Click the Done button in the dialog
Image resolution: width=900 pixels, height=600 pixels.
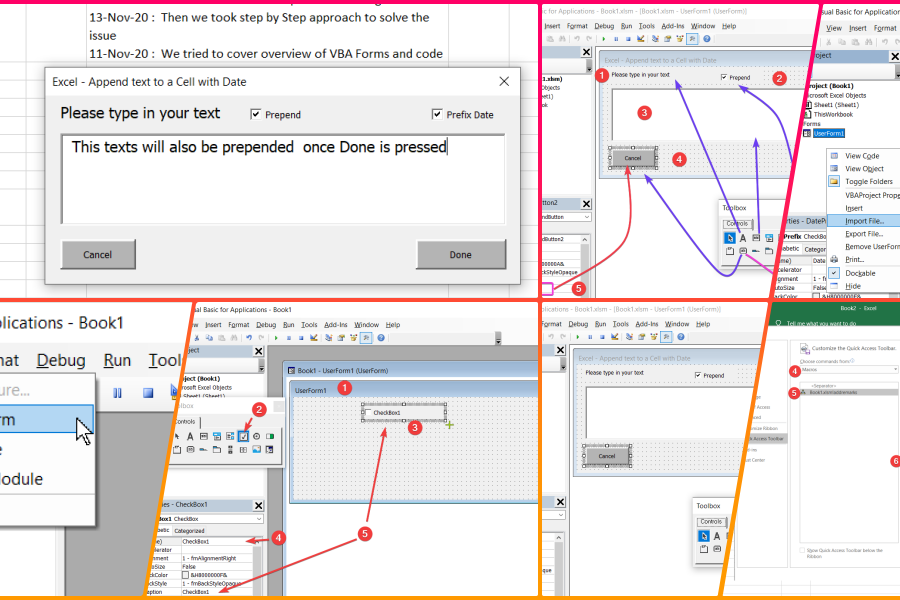pyautogui.click(x=461, y=254)
